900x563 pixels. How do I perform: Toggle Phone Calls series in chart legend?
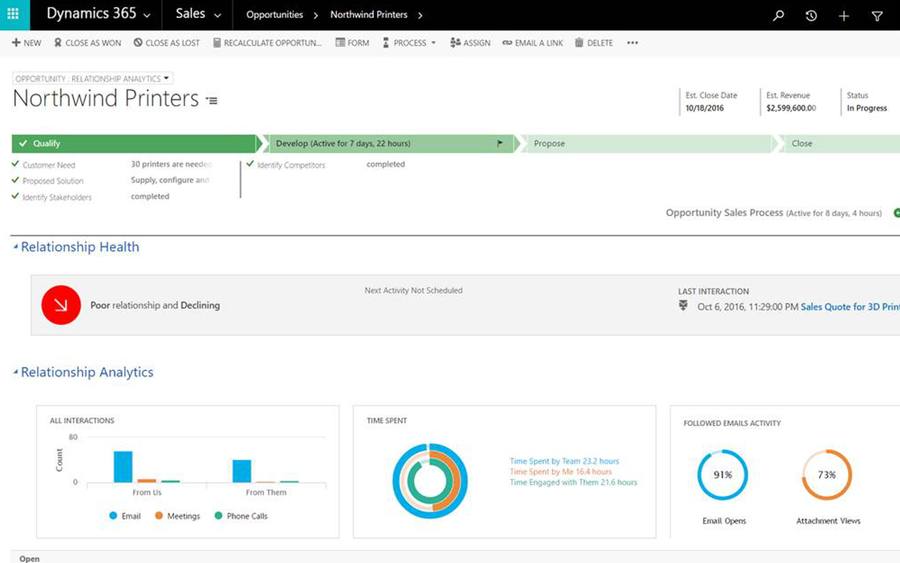click(x=241, y=516)
